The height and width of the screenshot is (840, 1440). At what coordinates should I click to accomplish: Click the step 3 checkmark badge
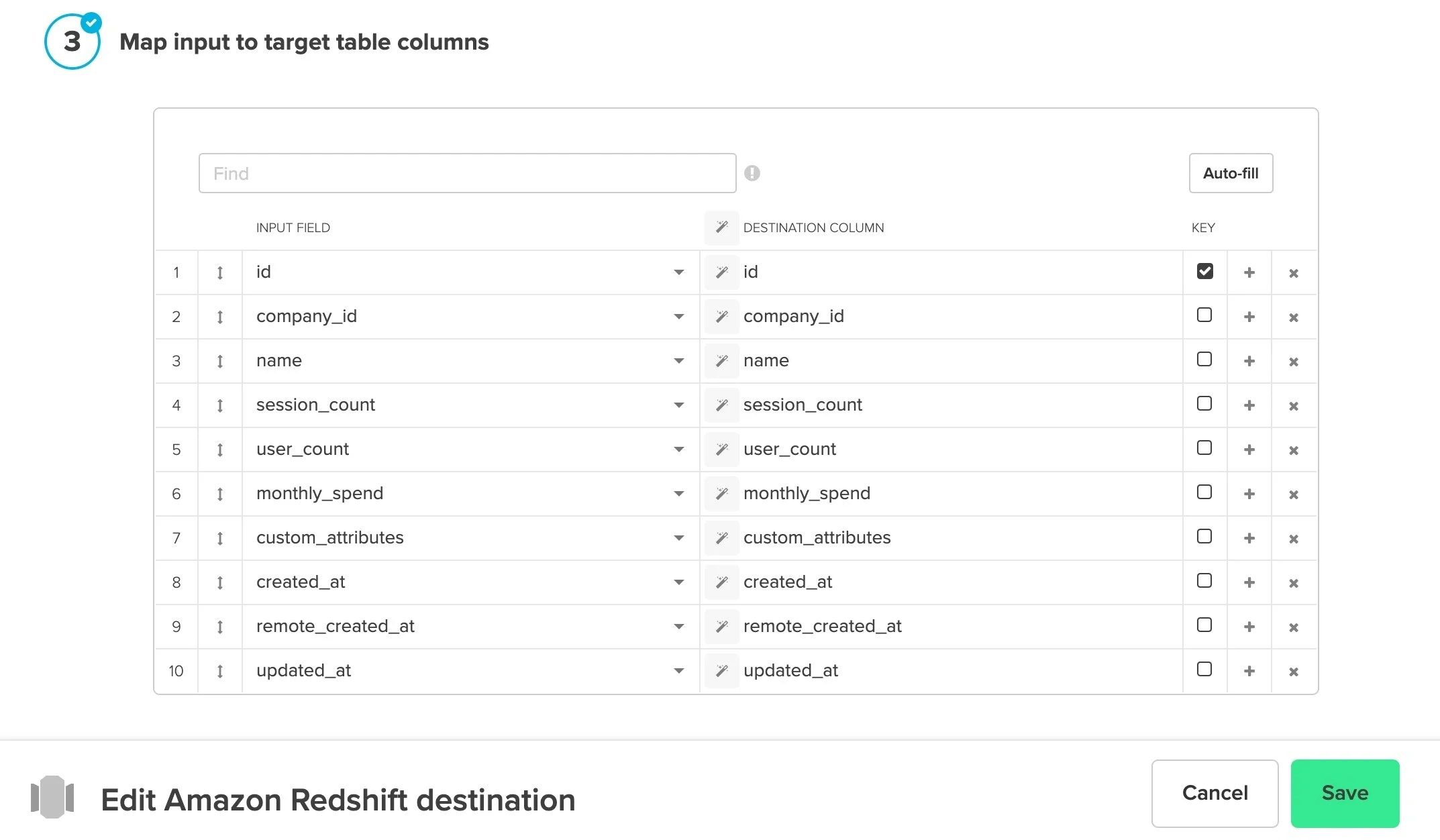[90, 22]
